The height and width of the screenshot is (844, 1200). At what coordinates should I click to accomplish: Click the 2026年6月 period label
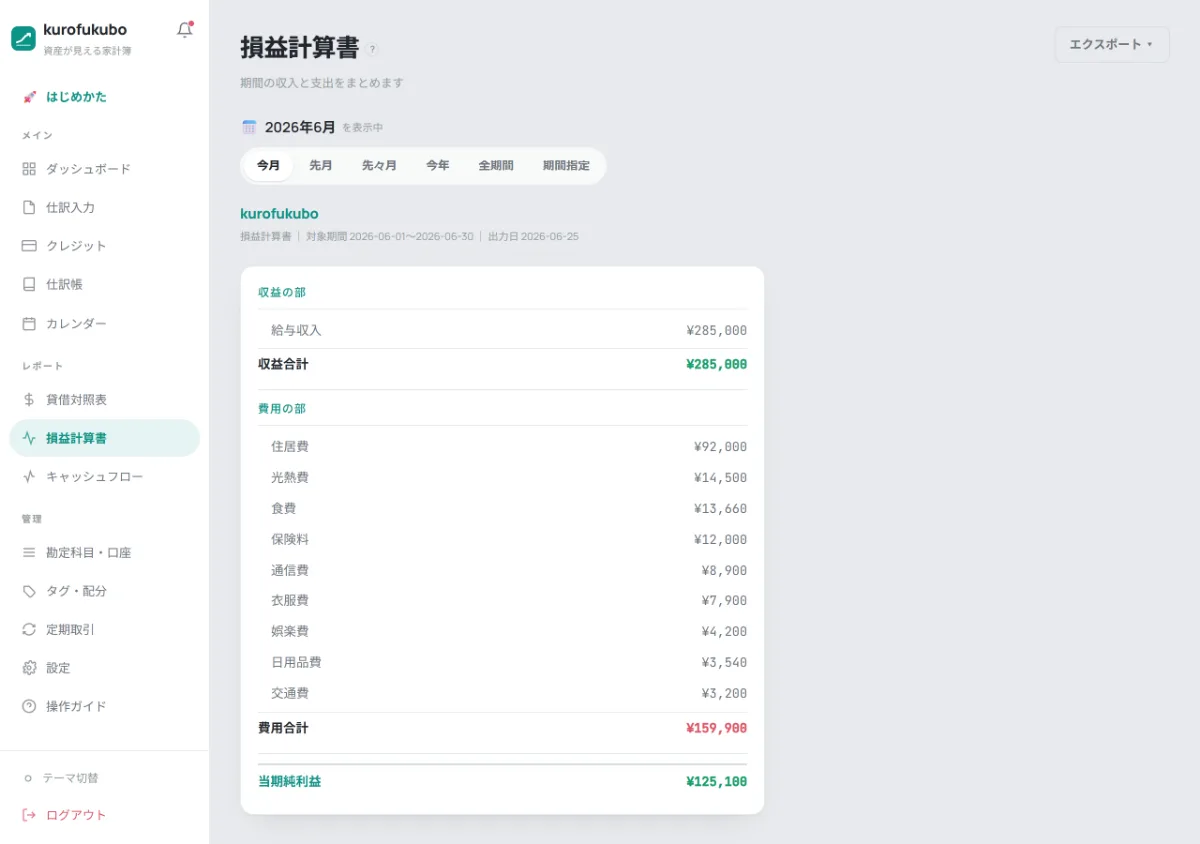(300, 127)
